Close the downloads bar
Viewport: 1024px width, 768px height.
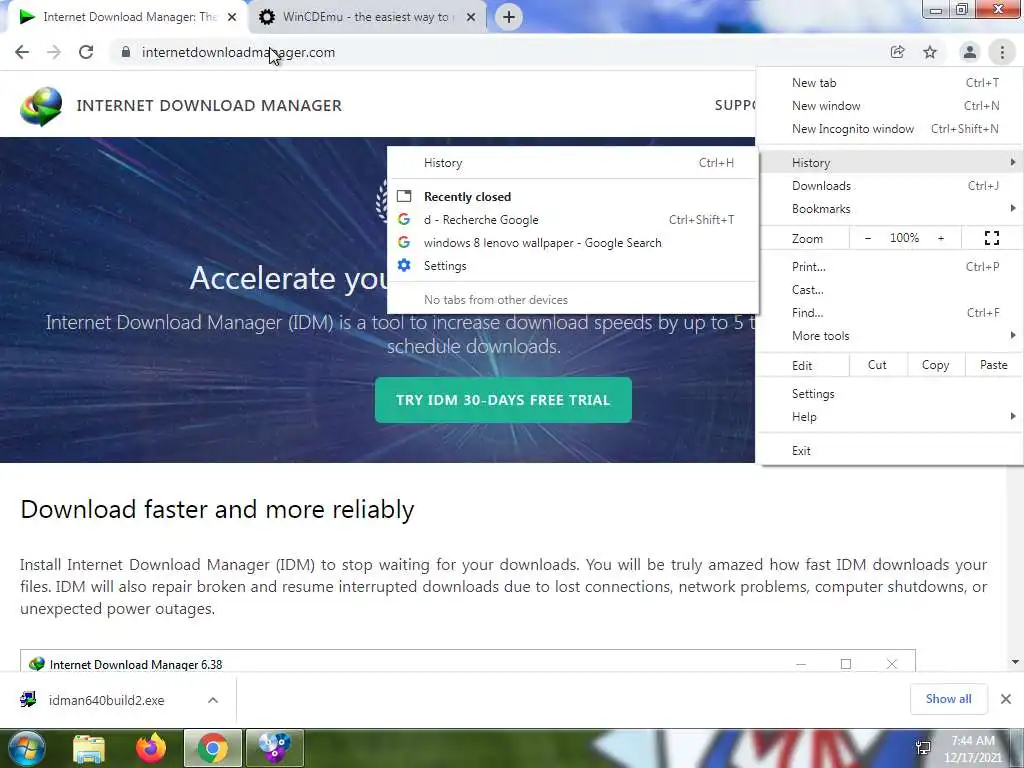[1006, 699]
